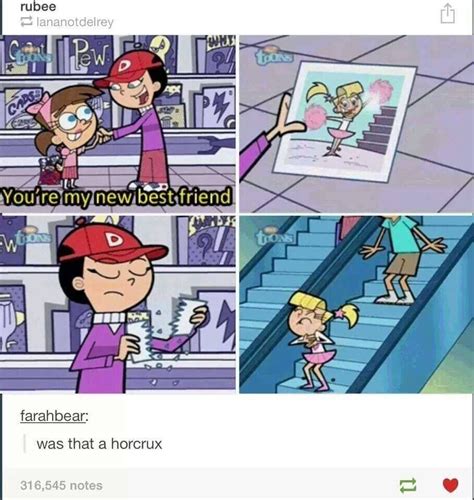
Task: Click the toons watermark in the photo panel
Action: [x=275, y=55]
